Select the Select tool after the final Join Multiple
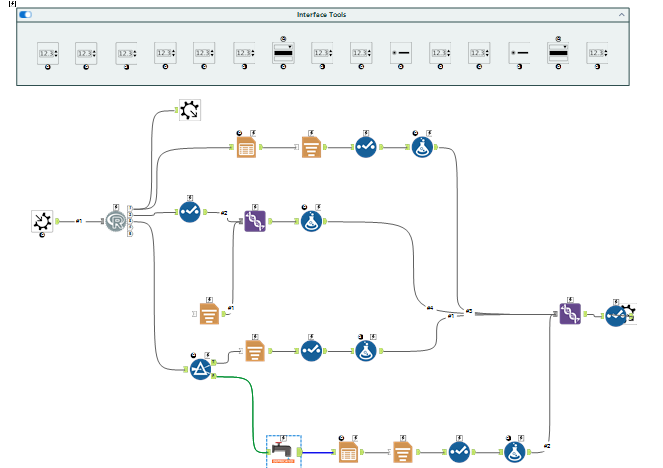 (x=616, y=316)
